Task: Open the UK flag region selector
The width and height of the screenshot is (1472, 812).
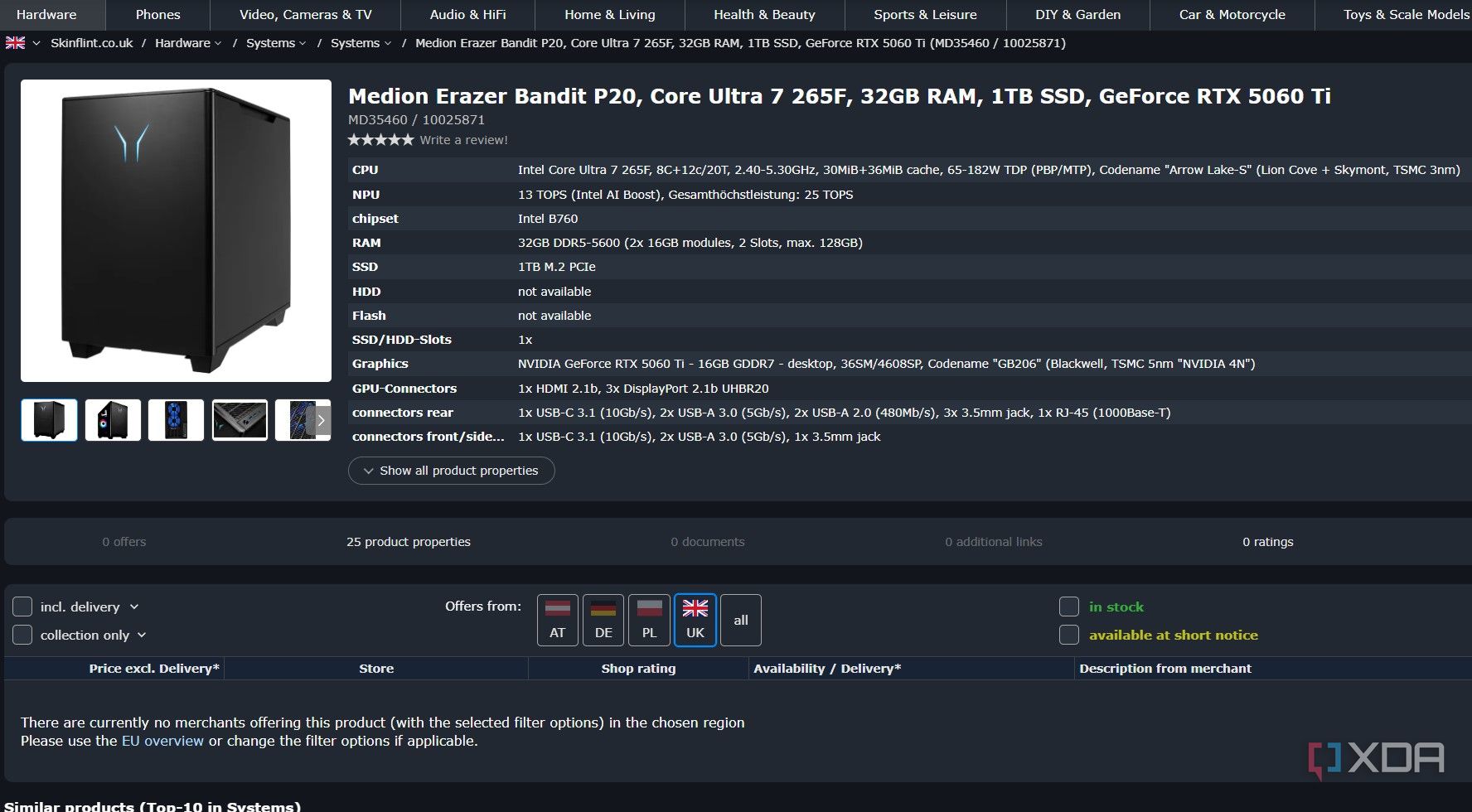Action: point(22,43)
